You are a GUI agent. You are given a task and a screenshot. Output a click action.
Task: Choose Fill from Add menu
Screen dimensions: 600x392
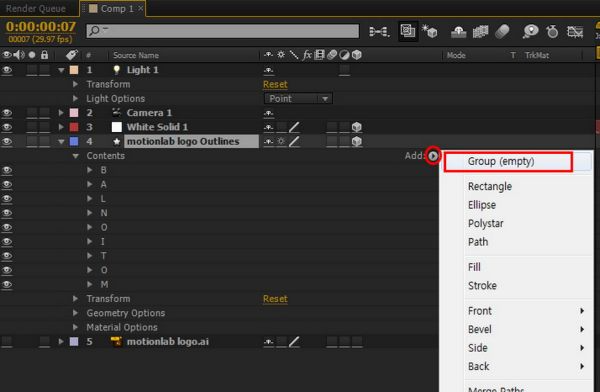click(x=474, y=267)
